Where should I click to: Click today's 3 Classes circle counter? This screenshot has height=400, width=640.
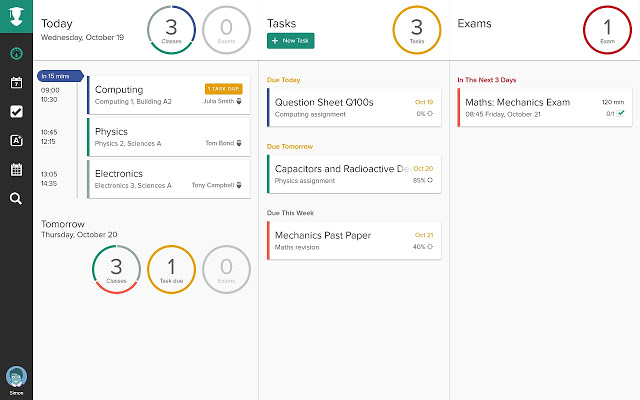pyautogui.click(x=172, y=30)
